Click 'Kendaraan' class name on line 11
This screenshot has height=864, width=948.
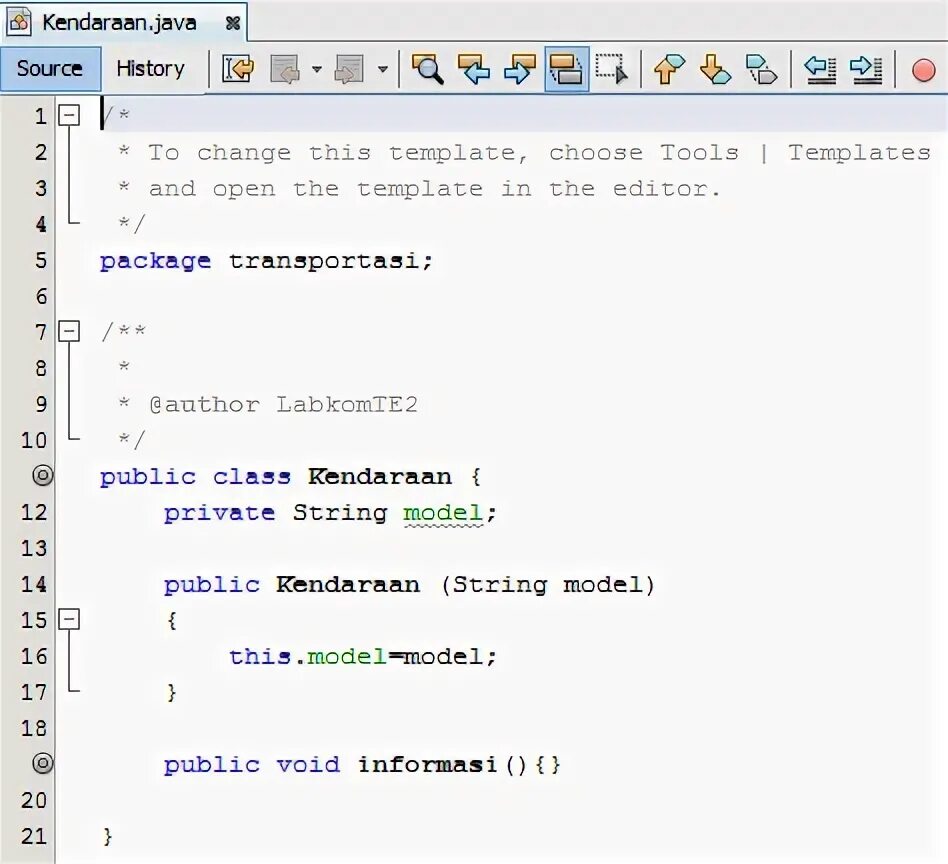[380, 476]
